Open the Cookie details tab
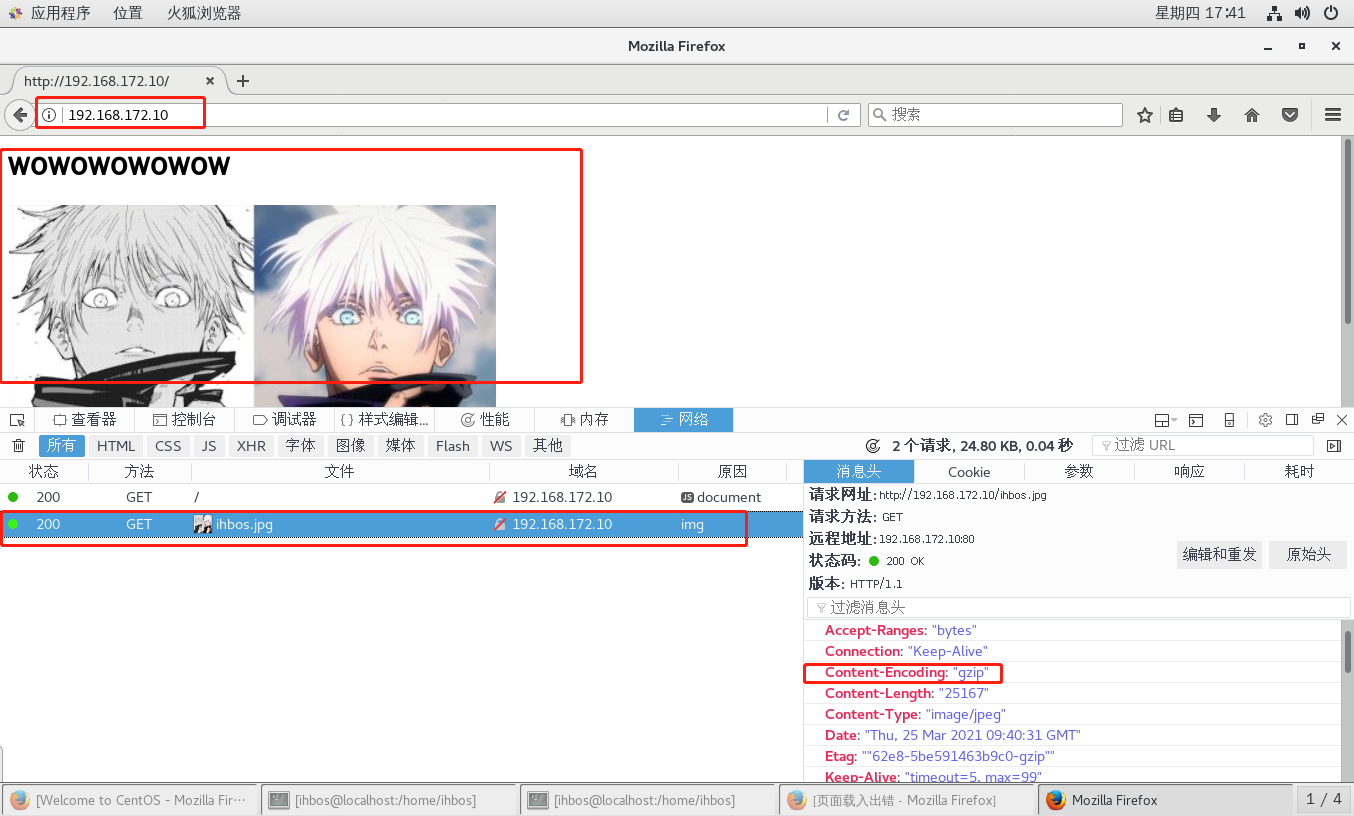1354x816 pixels. (969, 472)
